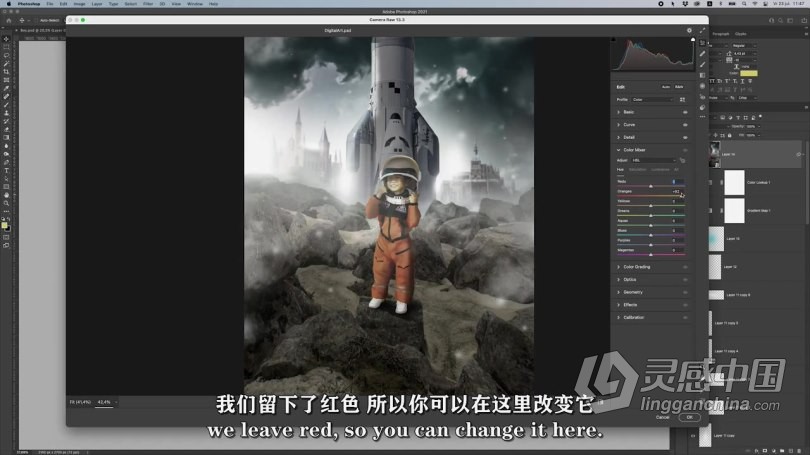
Task: Expand the Geometry section
Action: pos(618,292)
